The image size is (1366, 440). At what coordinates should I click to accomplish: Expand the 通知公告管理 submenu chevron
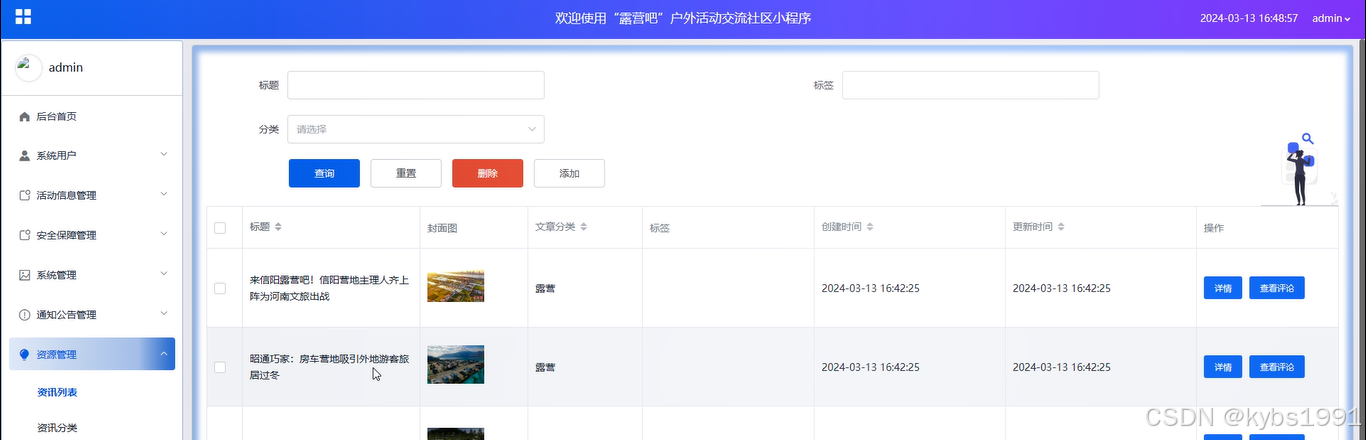coord(164,314)
